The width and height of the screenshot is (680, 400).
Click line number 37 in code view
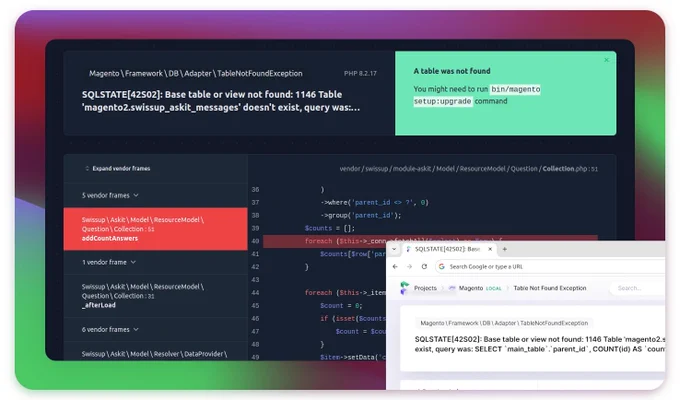tap(255, 202)
